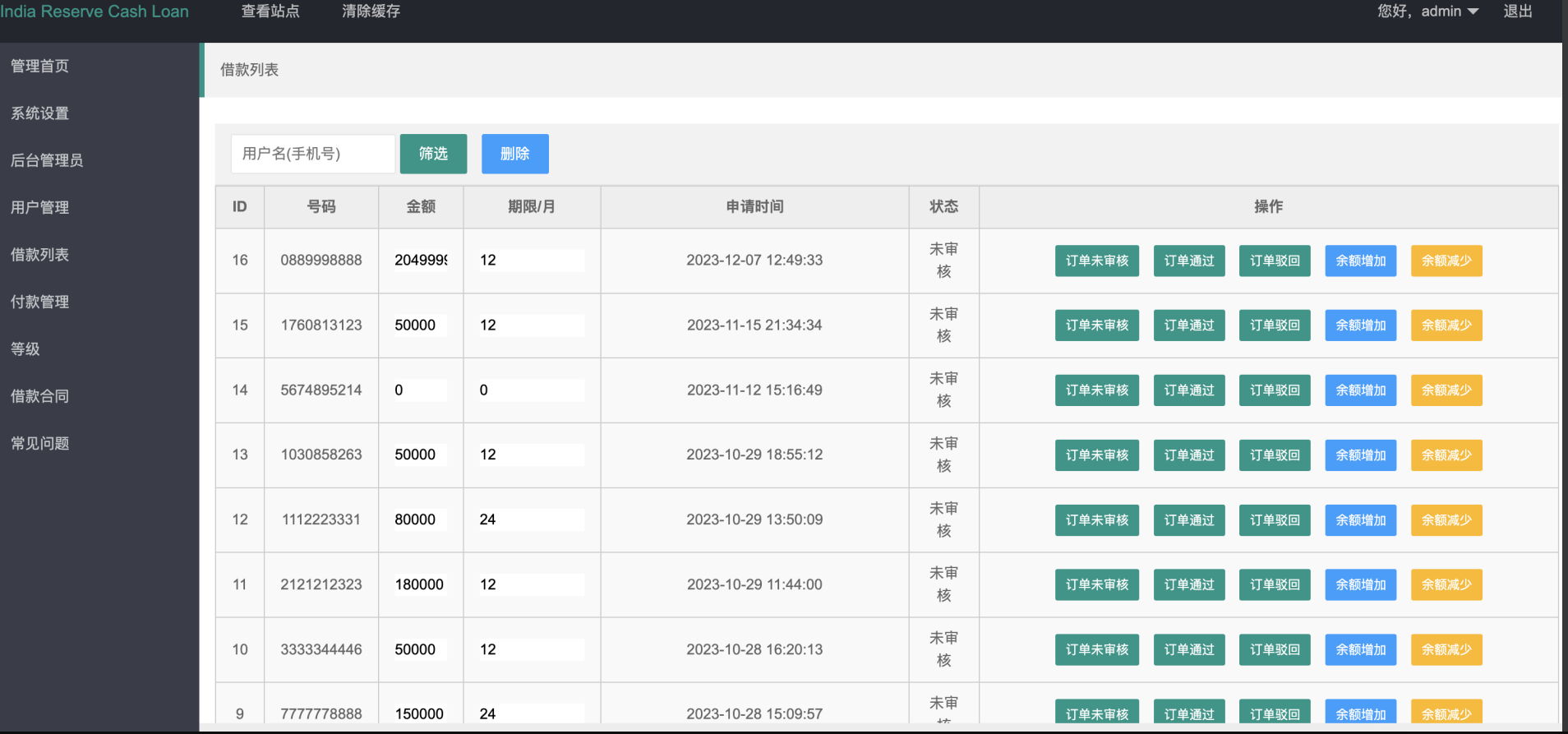The width and height of the screenshot is (1568, 734).
Task: Click 余额增加 for ID 13
Action: point(1361,455)
